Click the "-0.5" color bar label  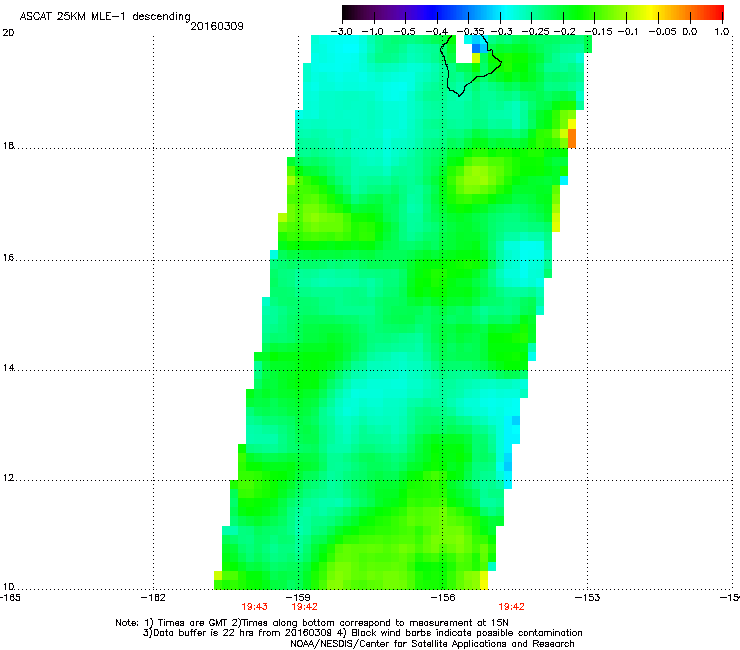coord(404,32)
